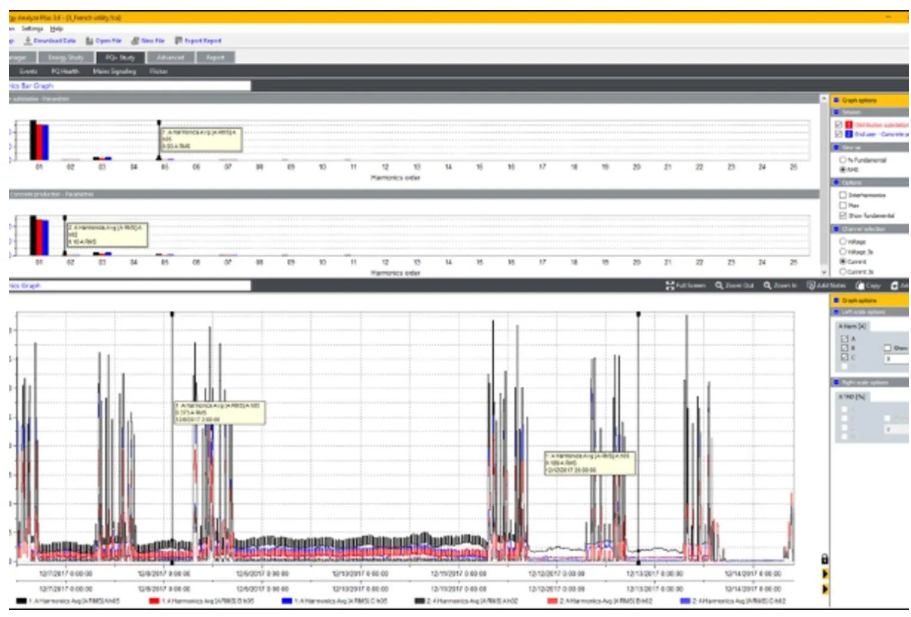Click the padlock icon beside the trend graph
Screen dimensions: 911x617
click(824, 559)
